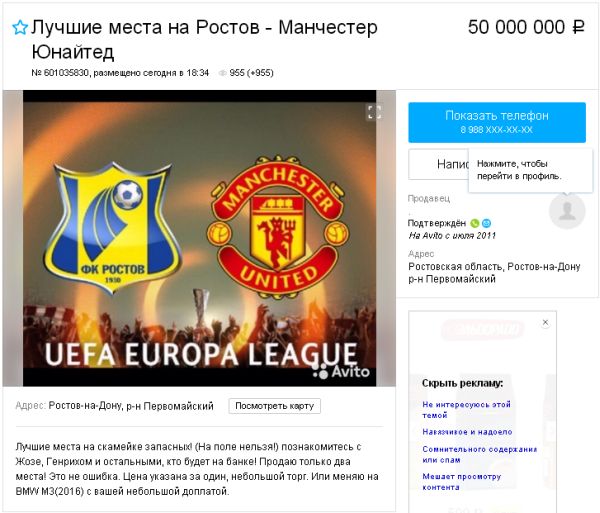This screenshot has width=600, height=513.
Task: Click the listing title Ростов - Манчестер Юнайтед
Action: coord(204,39)
